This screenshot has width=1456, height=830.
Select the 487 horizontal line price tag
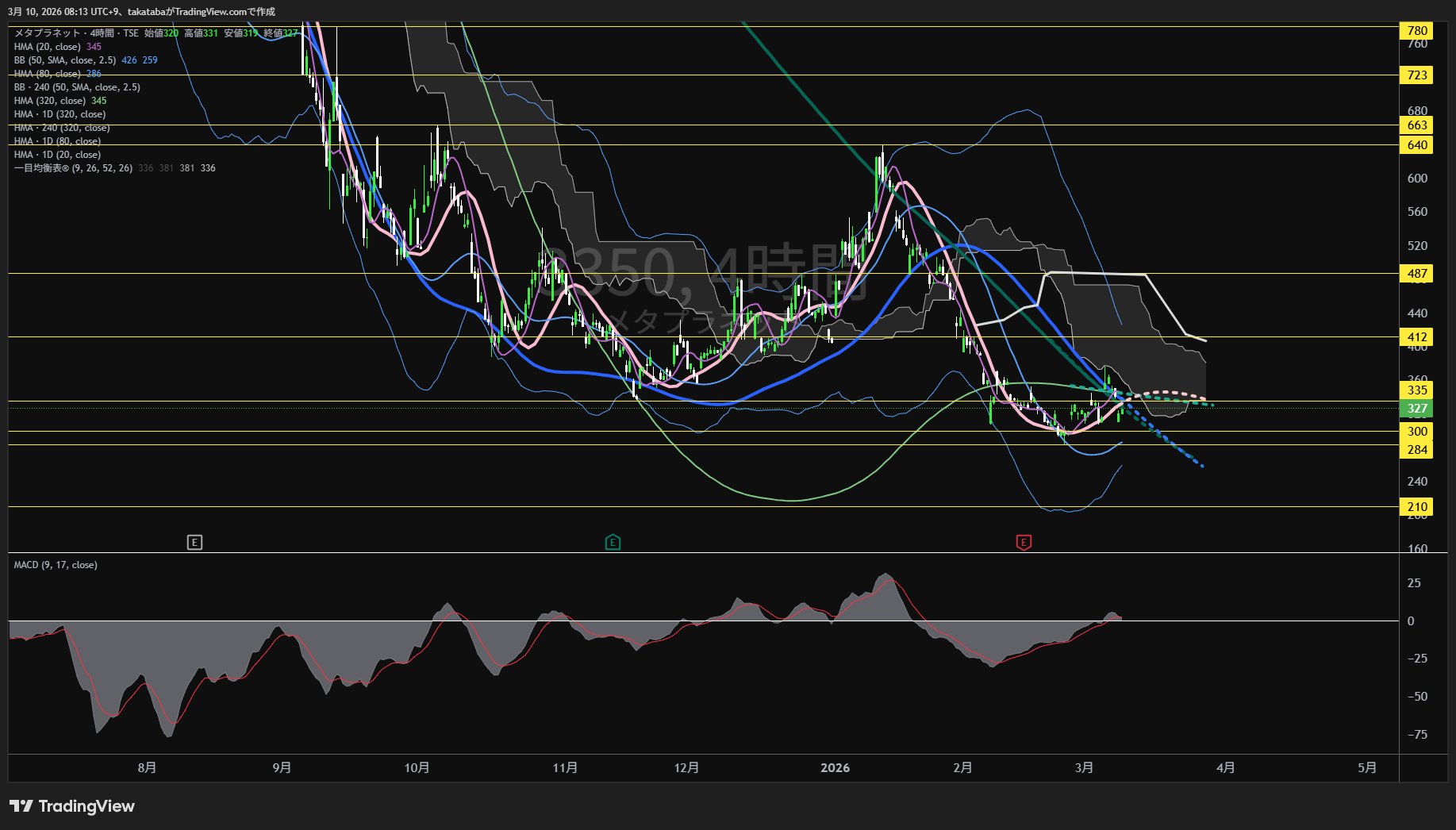pyautogui.click(x=1417, y=274)
